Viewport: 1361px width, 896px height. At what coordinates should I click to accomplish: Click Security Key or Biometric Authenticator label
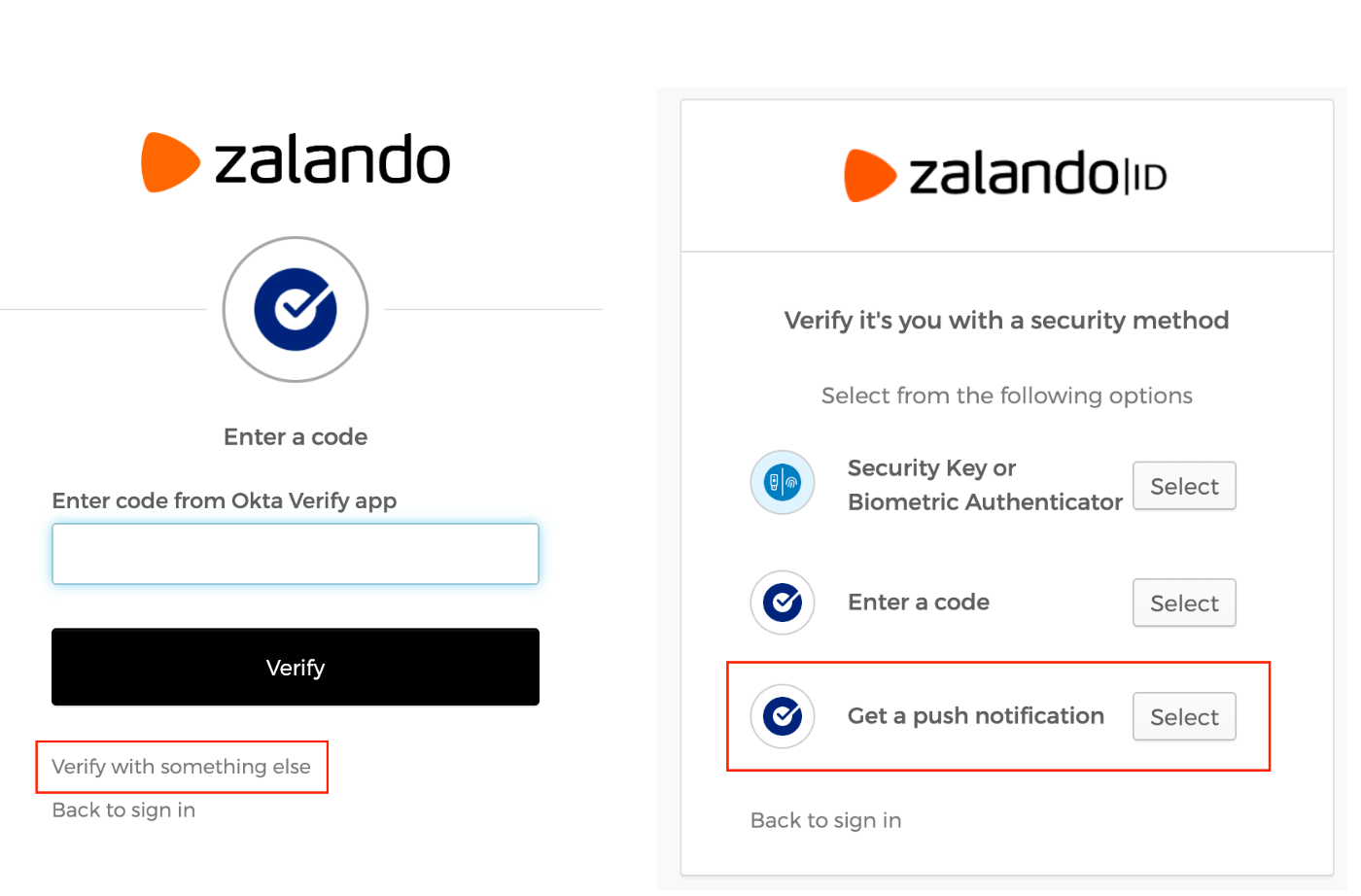point(985,485)
